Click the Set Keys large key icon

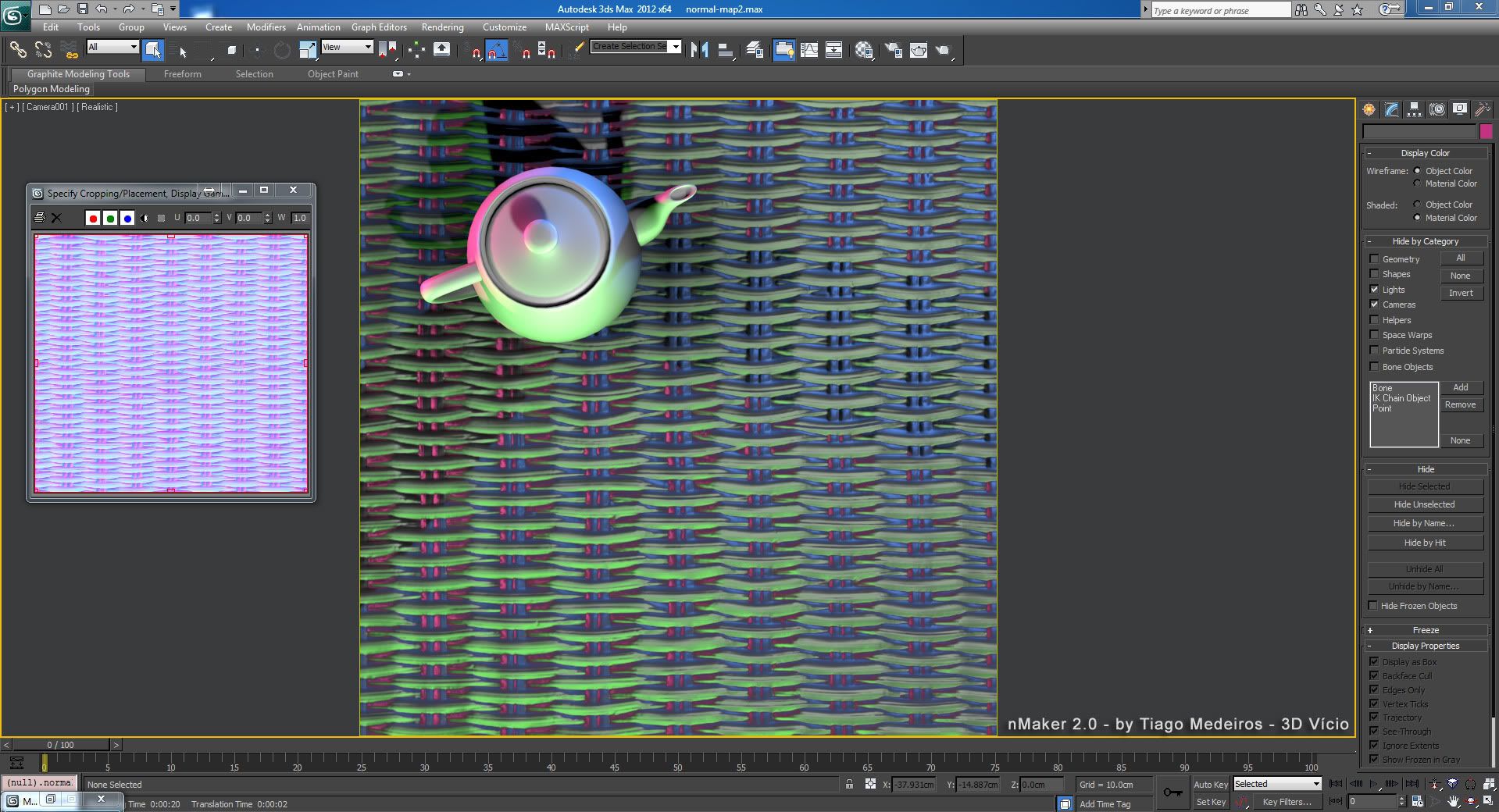pyautogui.click(x=1172, y=792)
